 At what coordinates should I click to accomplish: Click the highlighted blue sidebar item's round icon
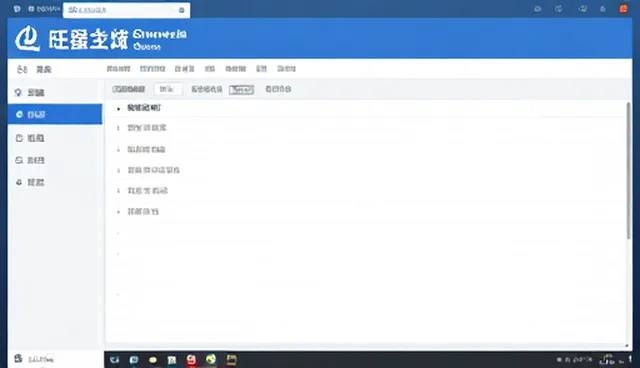(x=19, y=115)
